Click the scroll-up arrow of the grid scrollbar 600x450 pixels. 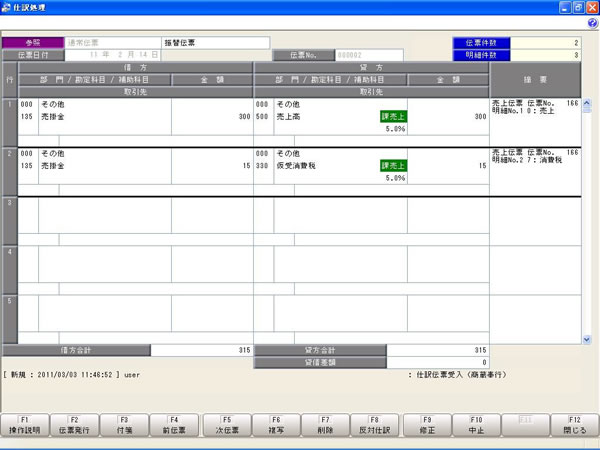[x=587, y=103]
